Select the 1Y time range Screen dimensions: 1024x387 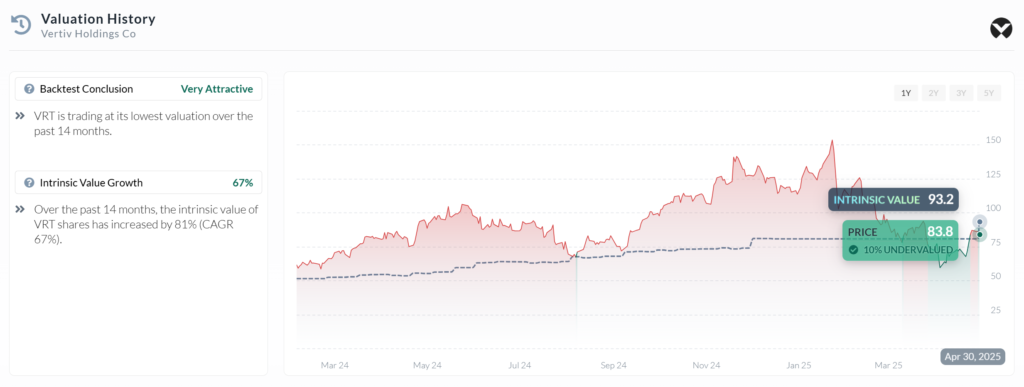tap(906, 93)
